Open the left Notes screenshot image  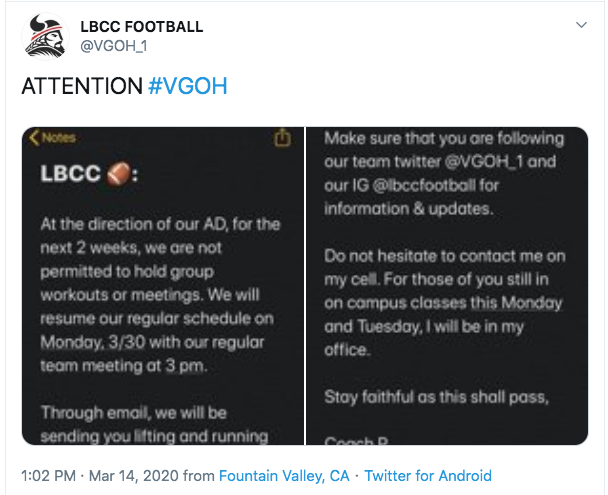[163, 286]
